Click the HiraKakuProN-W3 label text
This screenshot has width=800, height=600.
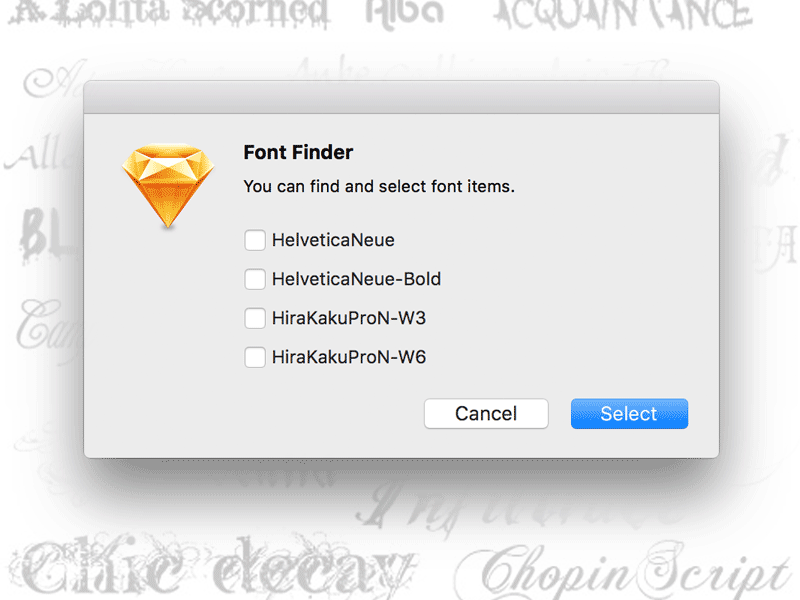pyautogui.click(x=349, y=318)
